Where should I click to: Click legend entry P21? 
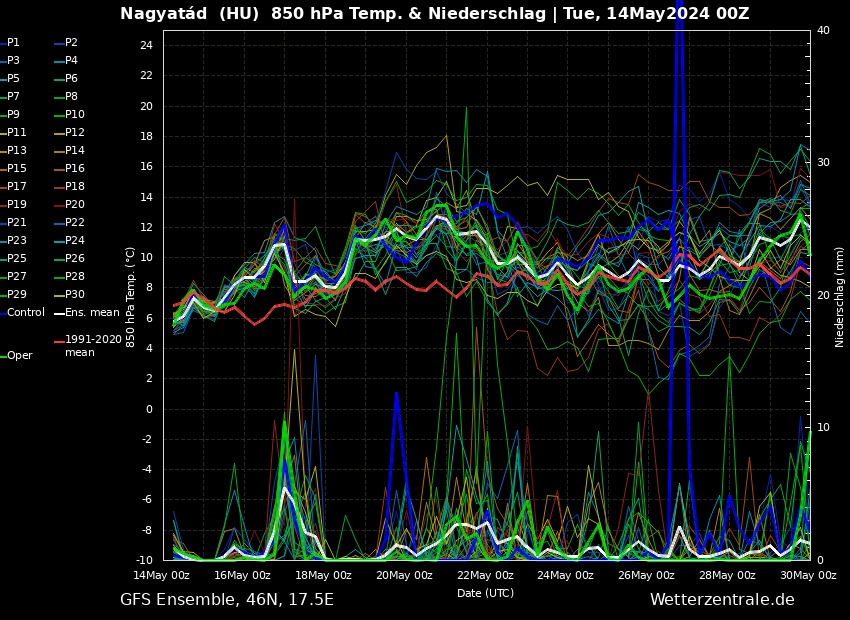pyautogui.click(x=16, y=222)
